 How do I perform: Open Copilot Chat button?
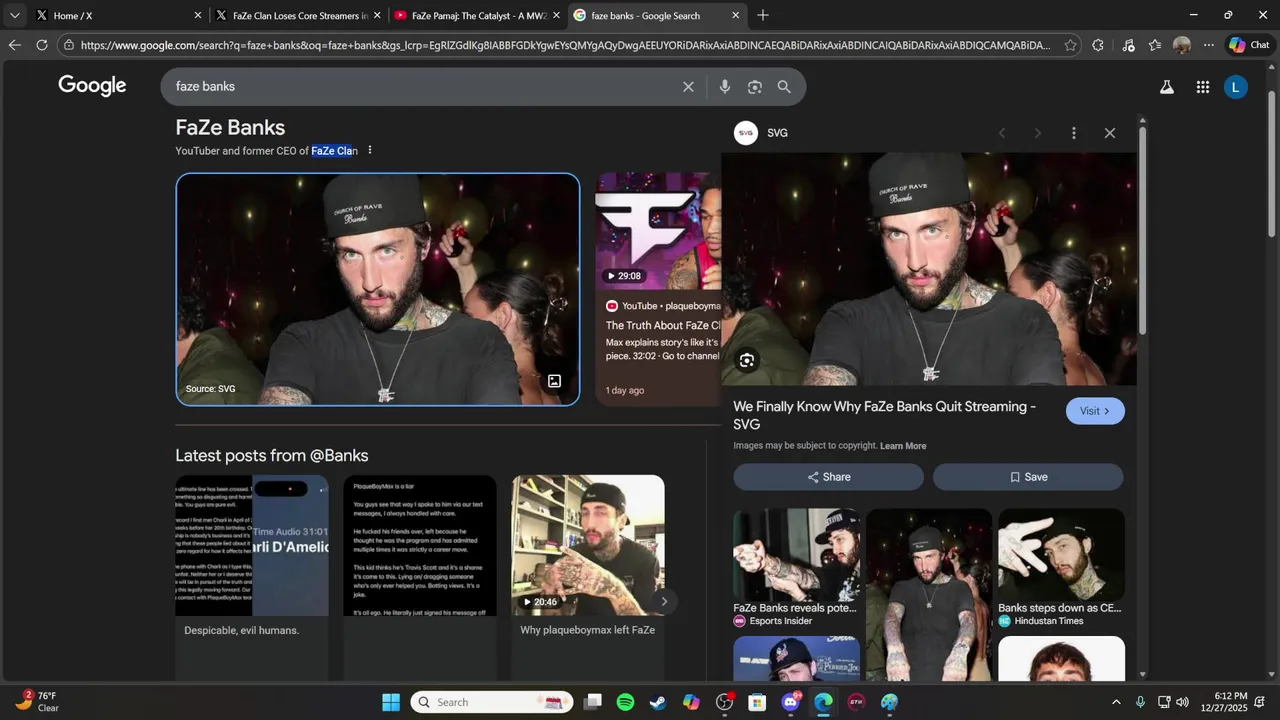(x=1249, y=45)
